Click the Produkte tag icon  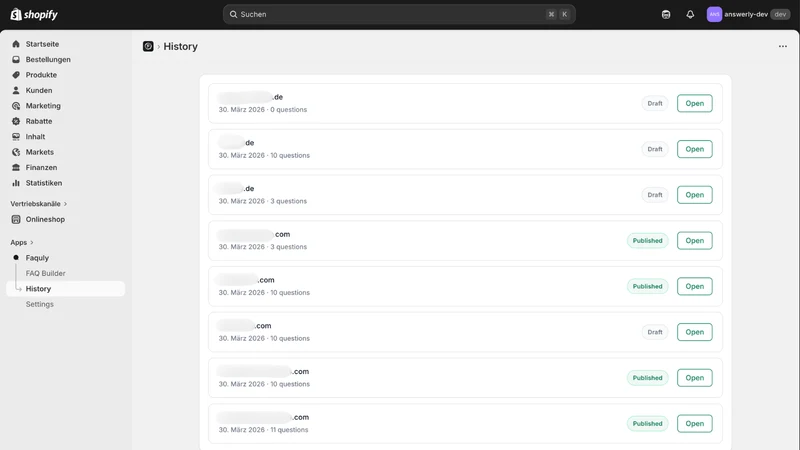coord(16,74)
